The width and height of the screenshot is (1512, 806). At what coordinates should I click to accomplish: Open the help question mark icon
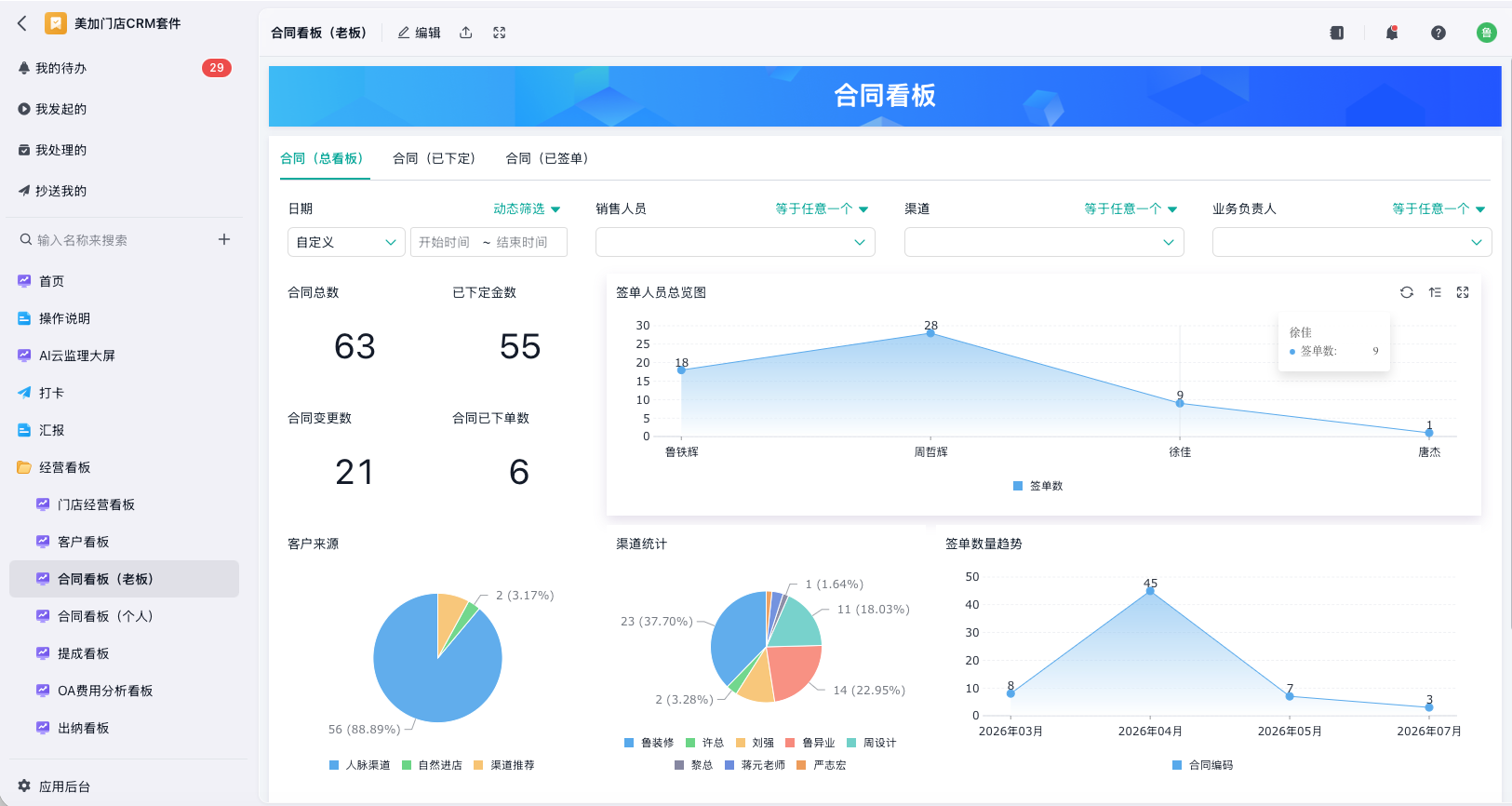[x=1438, y=33]
